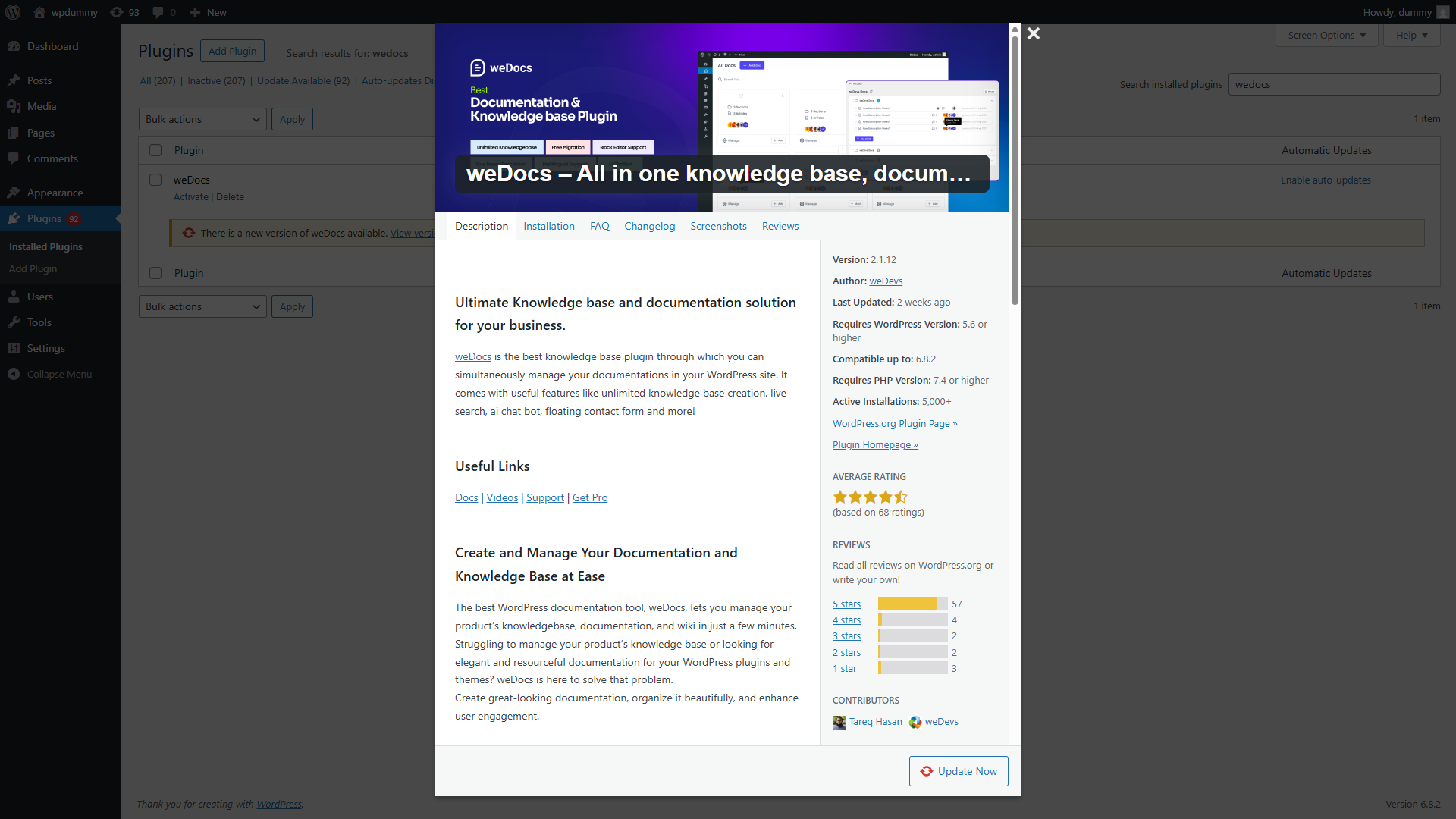Open Dashboard from sidebar icon
The width and height of the screenshot is (1456, 819).
tap(14, 46)
